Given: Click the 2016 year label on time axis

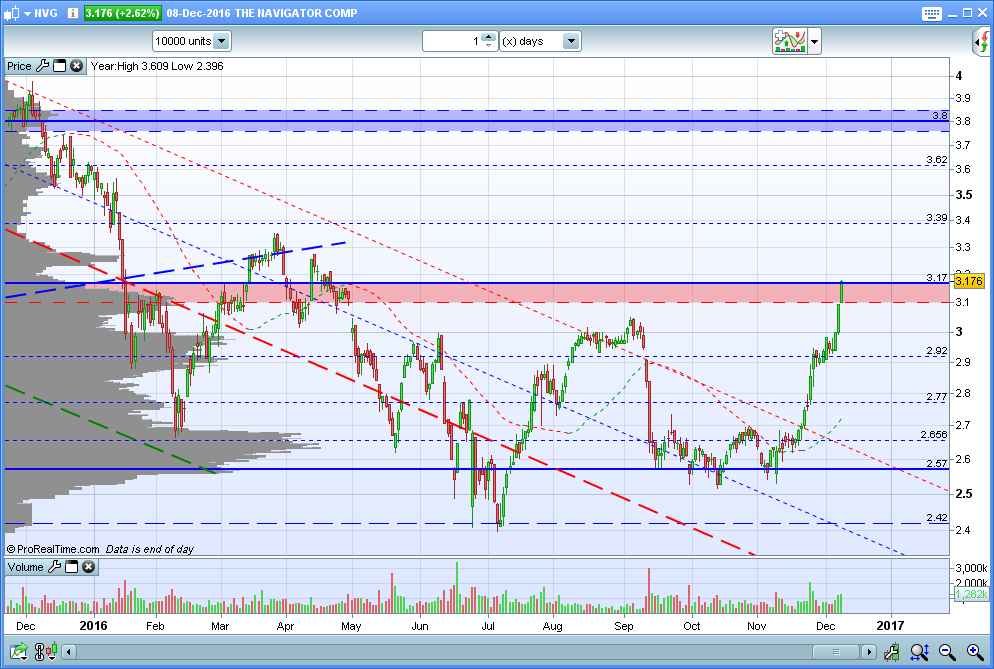Looking at the screenshot, I should click(93, 626).
